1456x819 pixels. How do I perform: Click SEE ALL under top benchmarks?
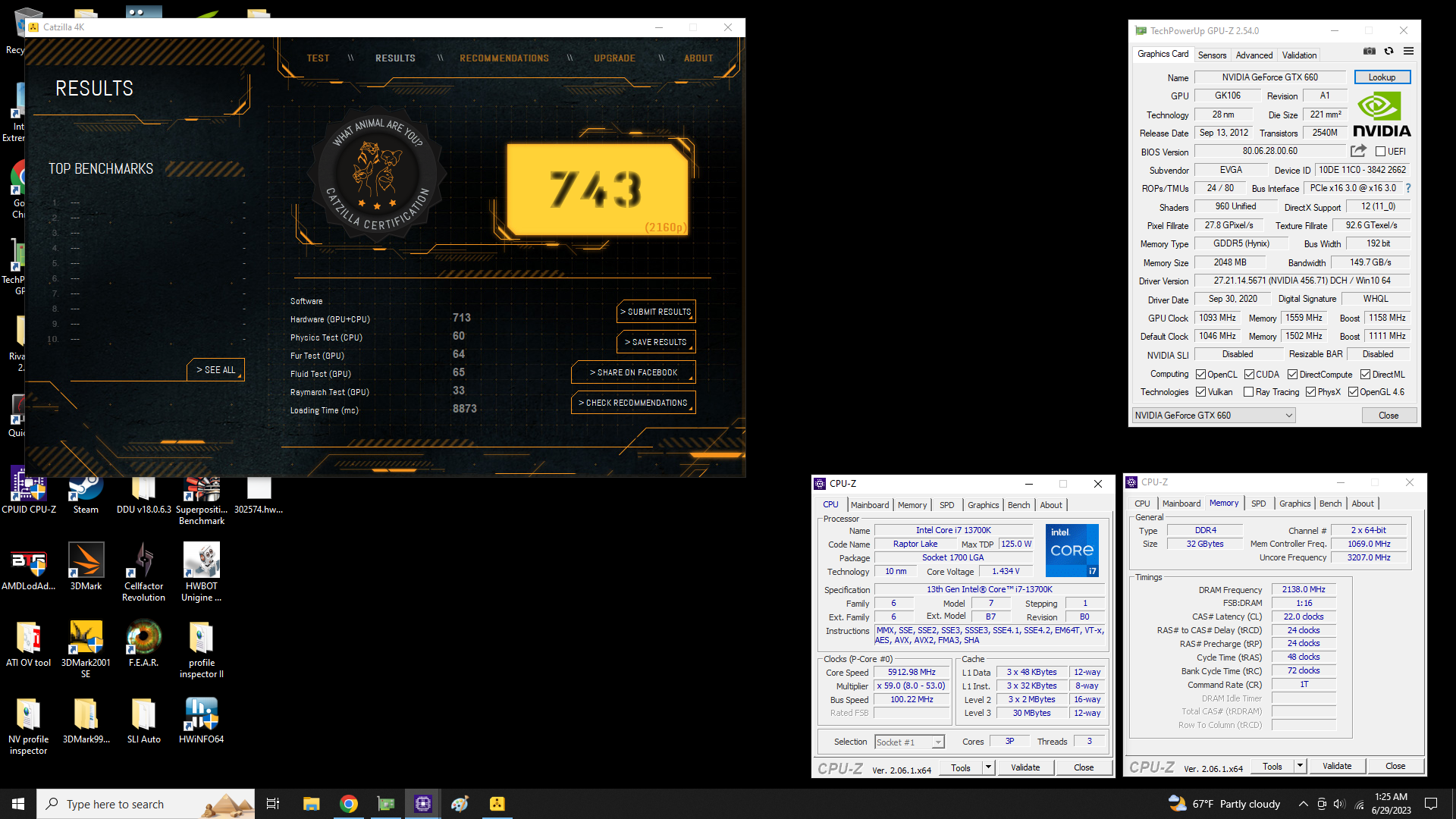tap(215, 370)
